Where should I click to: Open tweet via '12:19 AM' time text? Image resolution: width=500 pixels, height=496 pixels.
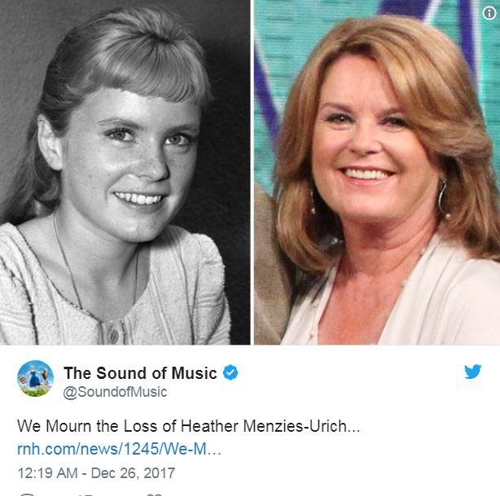pos(47,473)
